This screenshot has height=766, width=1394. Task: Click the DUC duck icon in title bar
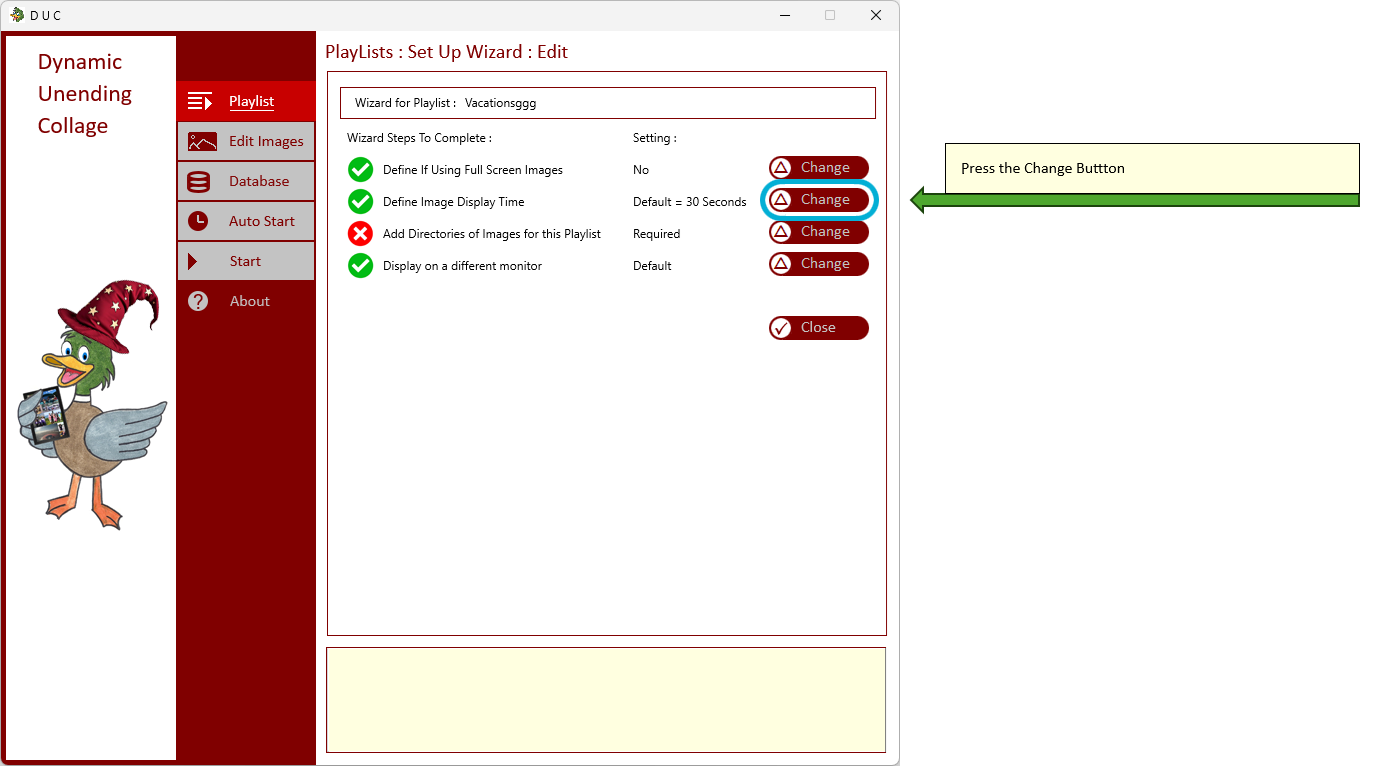pos(17,15)
